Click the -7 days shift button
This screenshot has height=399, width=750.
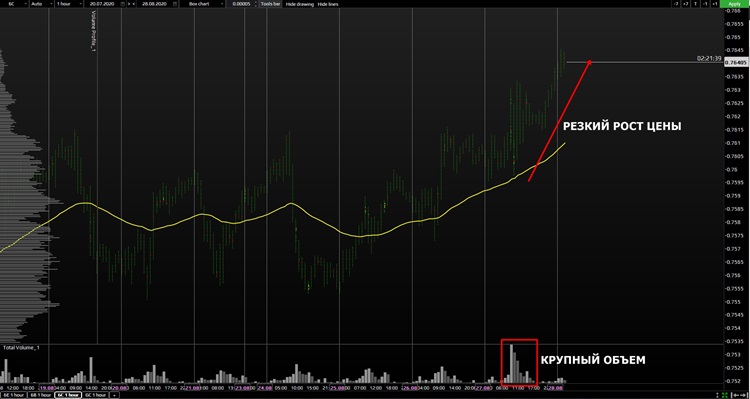(x=675, y=3)
